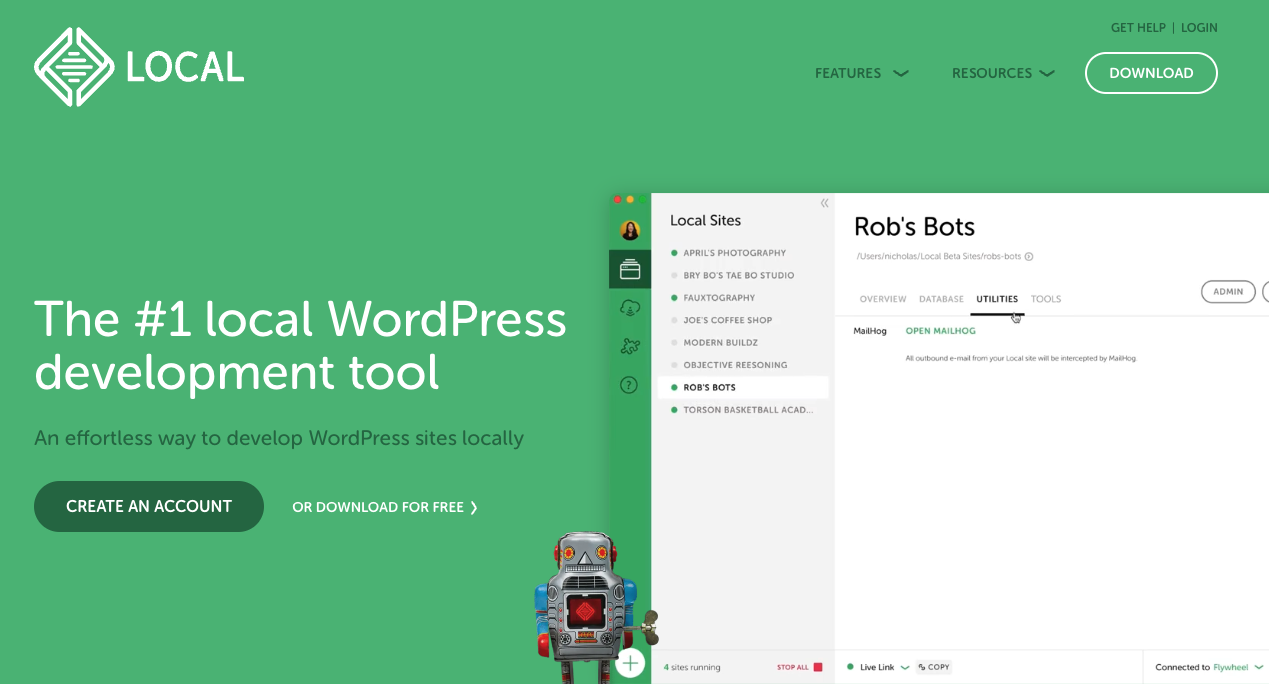Screen dimensions: 1269x684
Task: Copy the Live Link URL
Action: click(934, 667)
